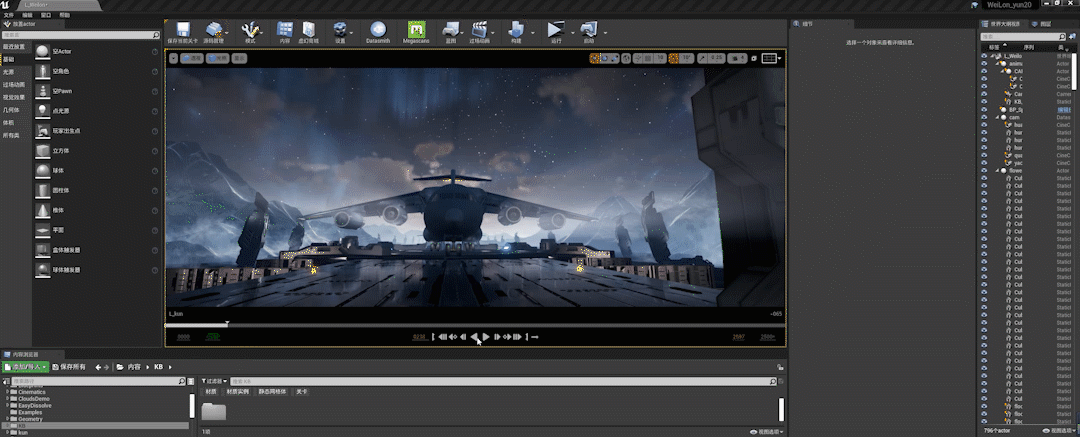Open the Settings toolbar icon
The height and width of the screenshot is (437, 1080).
click(x=340, y=30)
